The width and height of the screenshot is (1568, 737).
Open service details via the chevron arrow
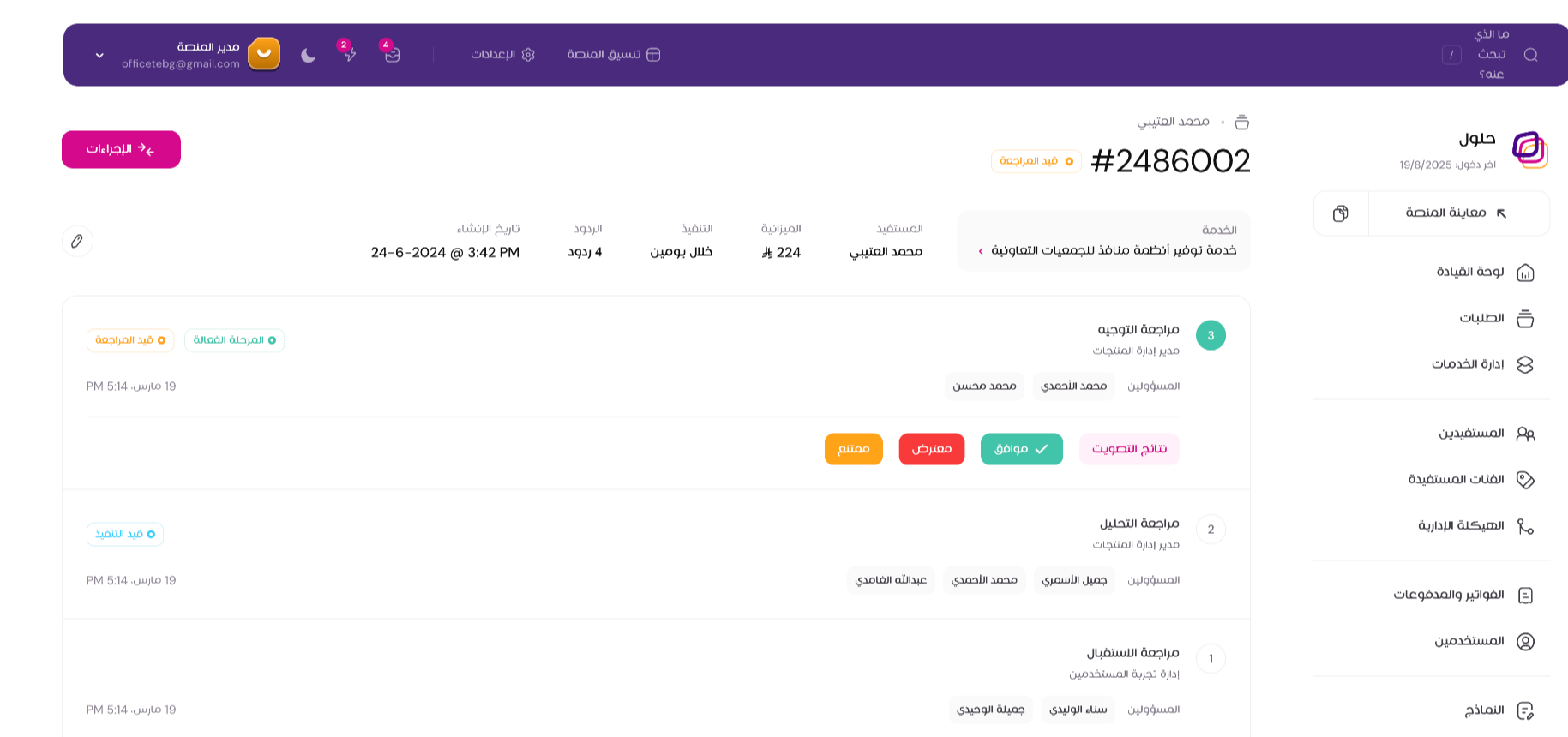pyautogui.click(x=980, y=251)
